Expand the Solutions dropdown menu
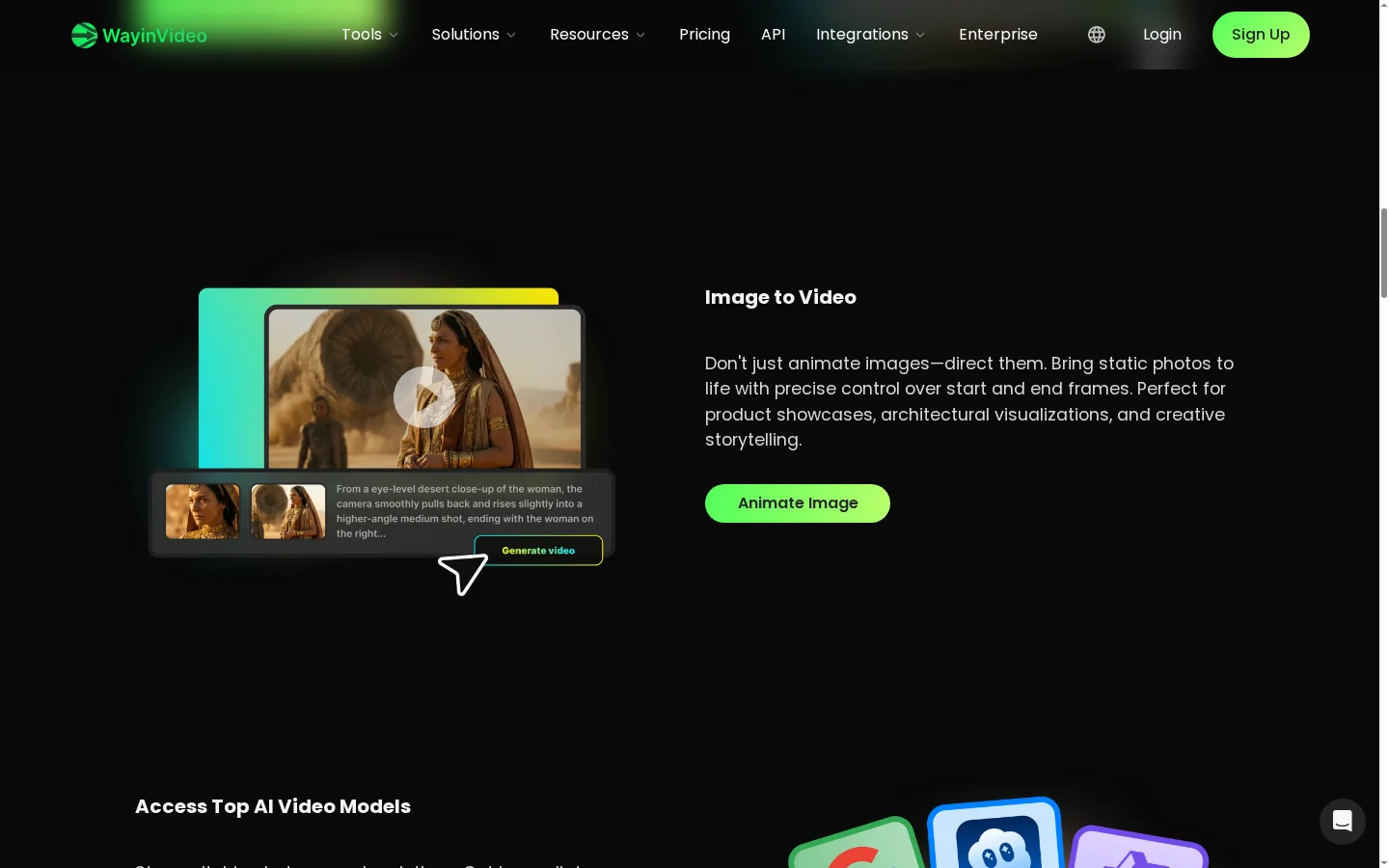This screenshot has height=868, width=1389. [x=475, y=35]
